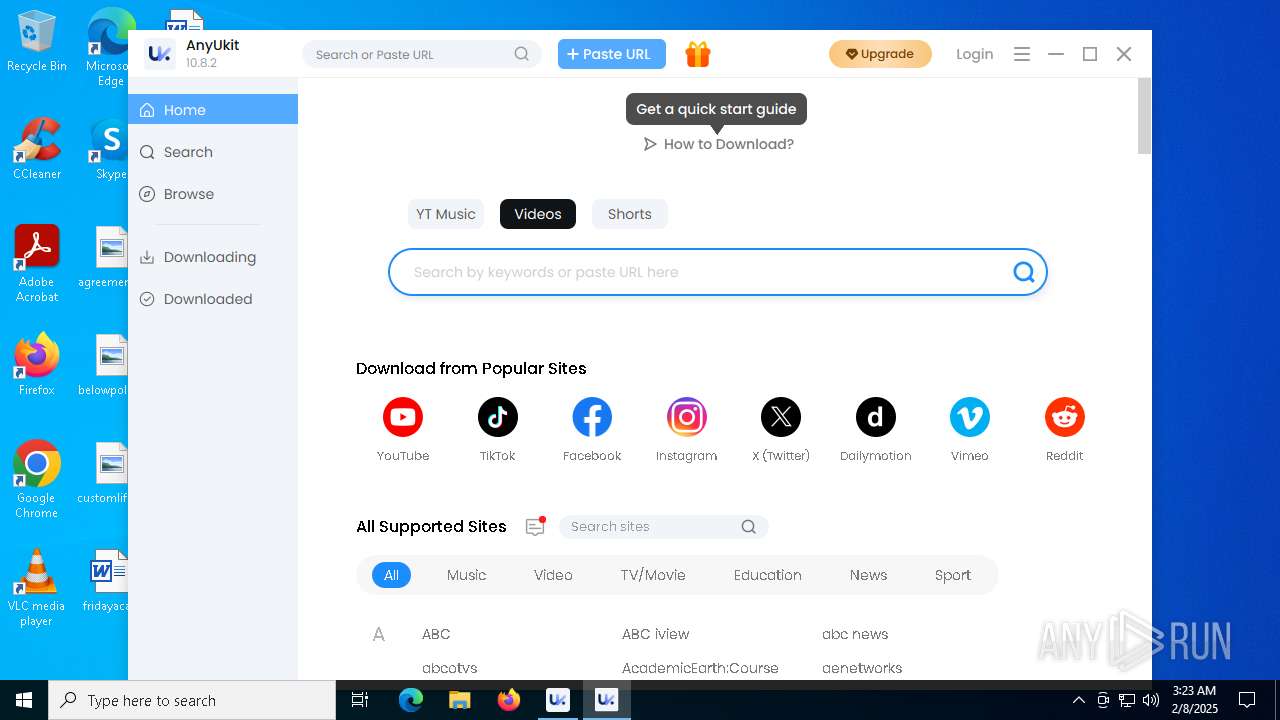Click the abcotvs site link
Screen dimensions: 1280x720
[450, 668]
